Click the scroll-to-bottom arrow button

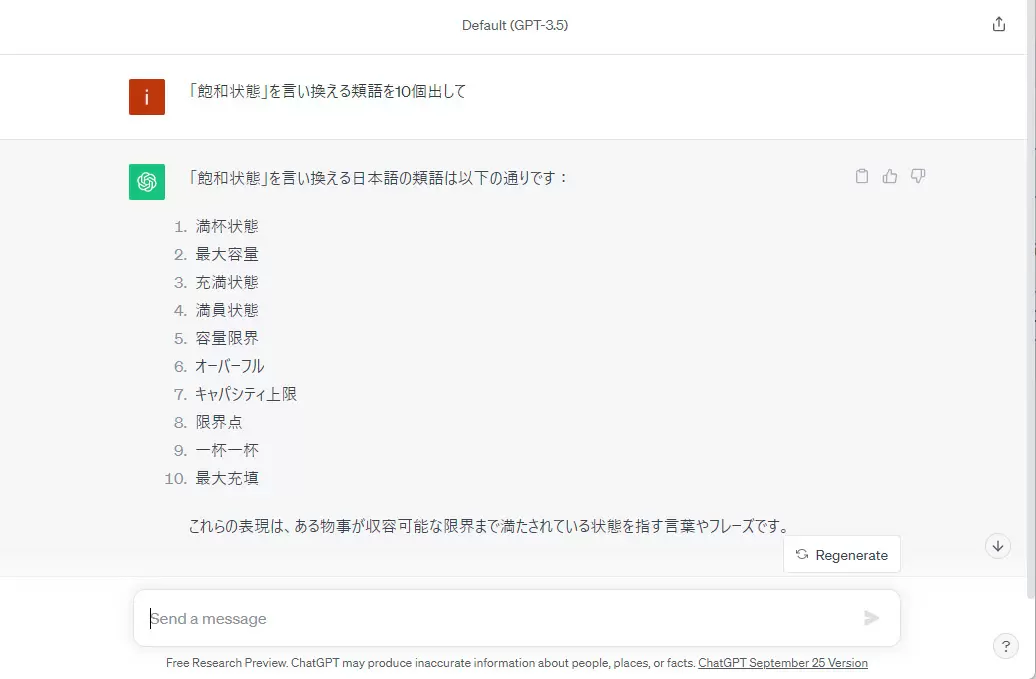998,546
